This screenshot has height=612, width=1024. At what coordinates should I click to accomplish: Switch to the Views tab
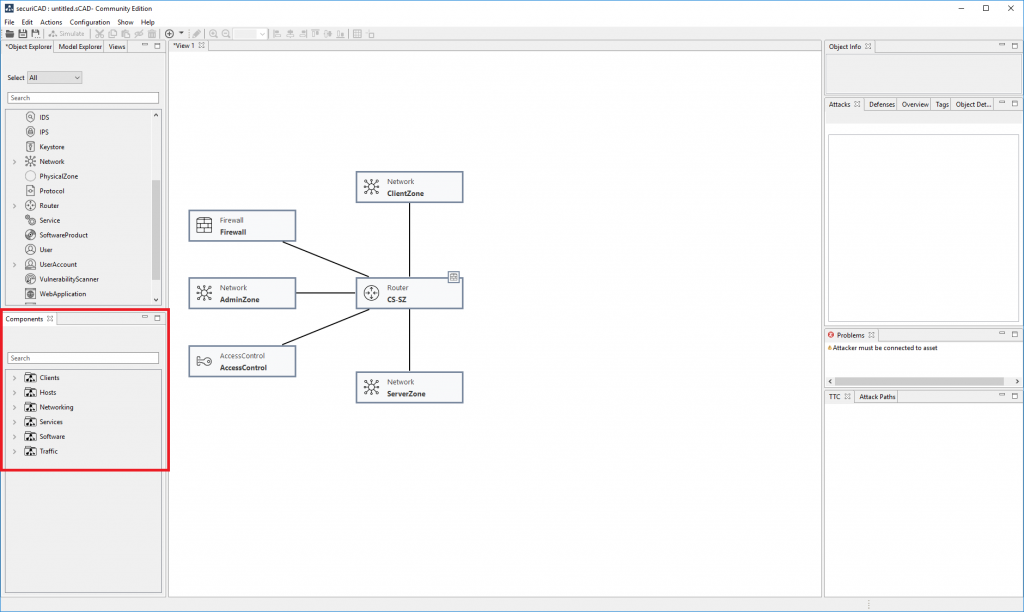[x=117, y=46]
